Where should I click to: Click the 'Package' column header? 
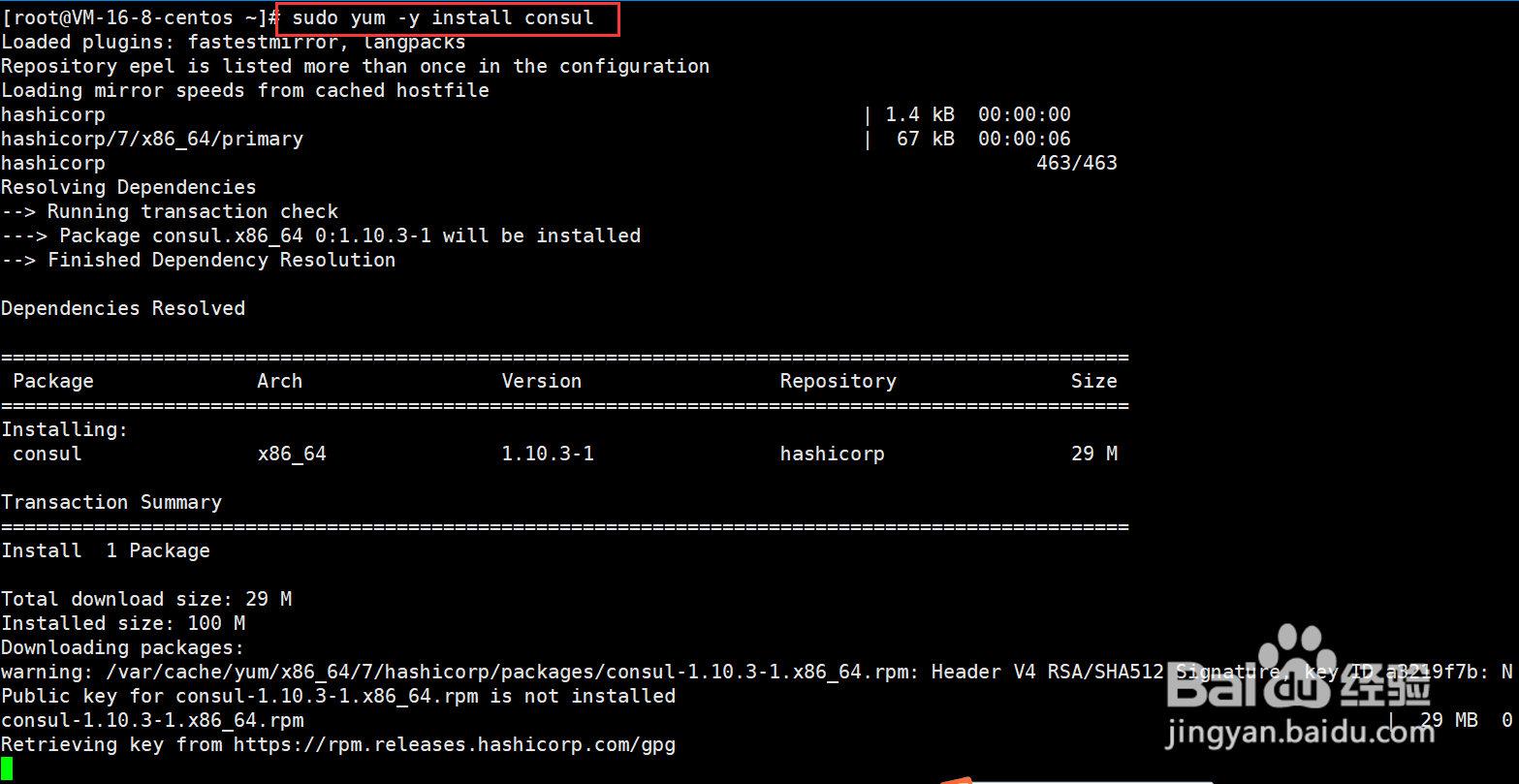[53, 382]
